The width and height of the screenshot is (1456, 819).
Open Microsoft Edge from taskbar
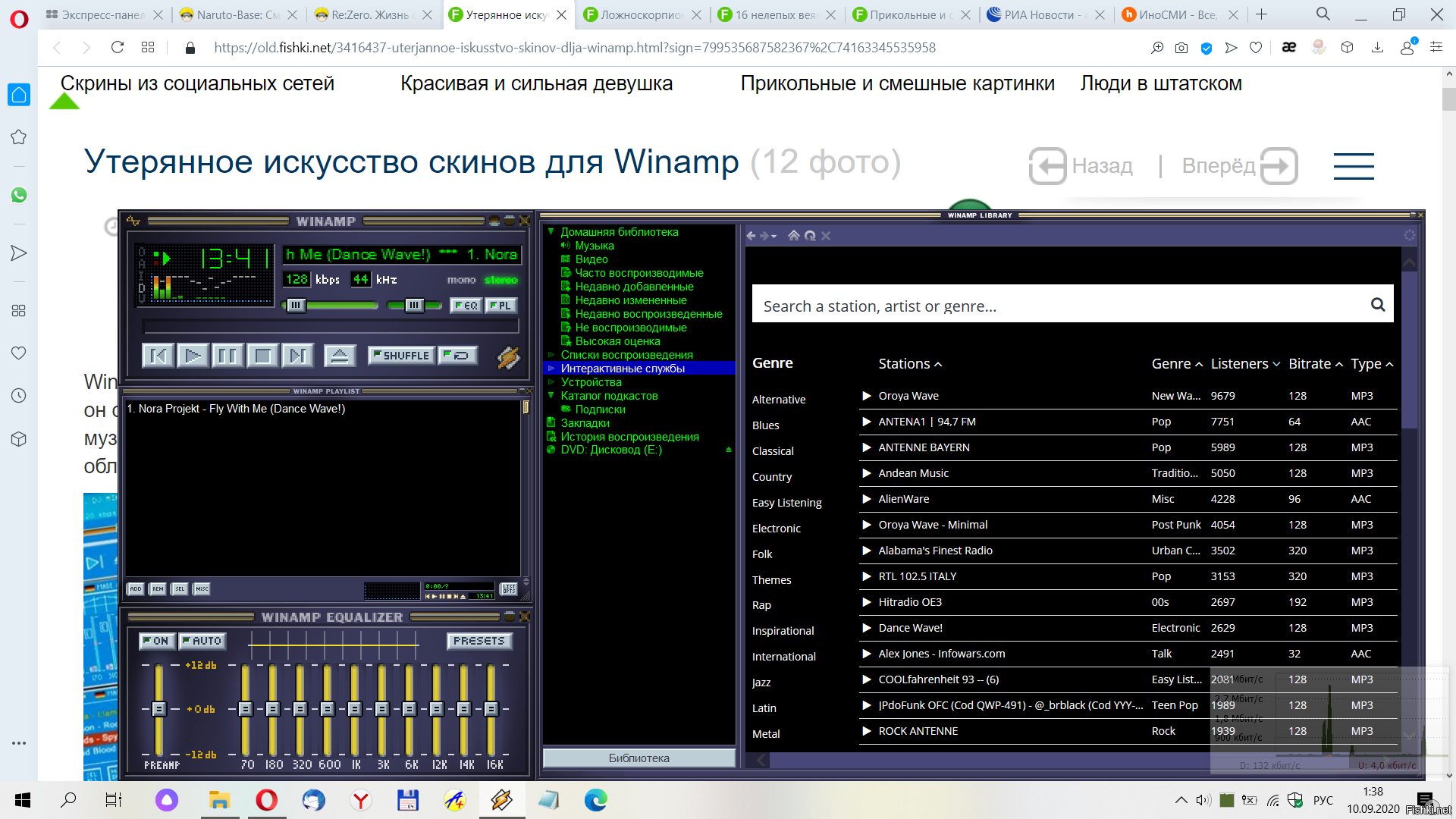[596, 800]
